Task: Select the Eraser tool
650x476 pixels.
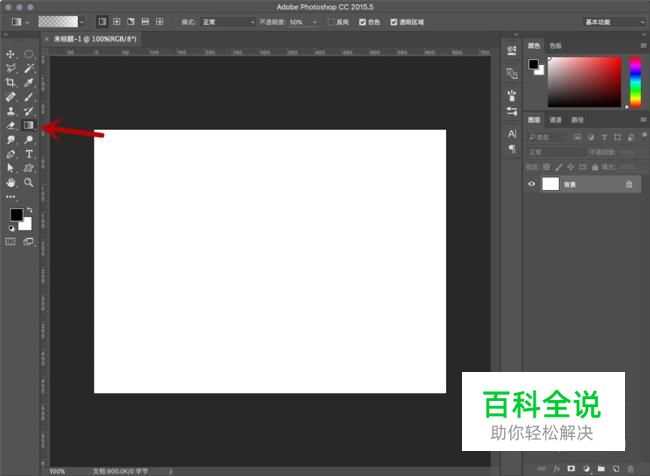Action: pos(11,125)
